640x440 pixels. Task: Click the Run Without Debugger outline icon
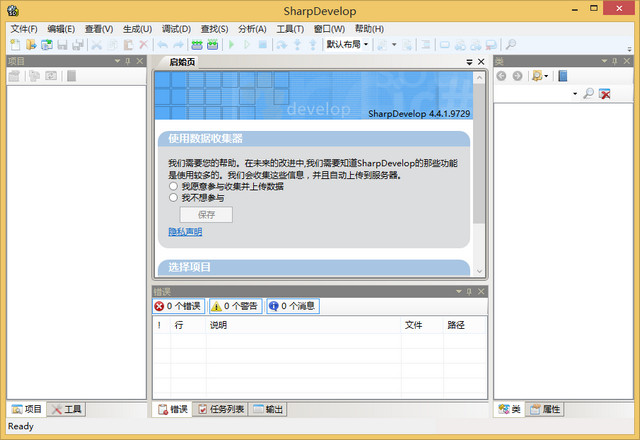pyautogui.click(x=247, y=44)
